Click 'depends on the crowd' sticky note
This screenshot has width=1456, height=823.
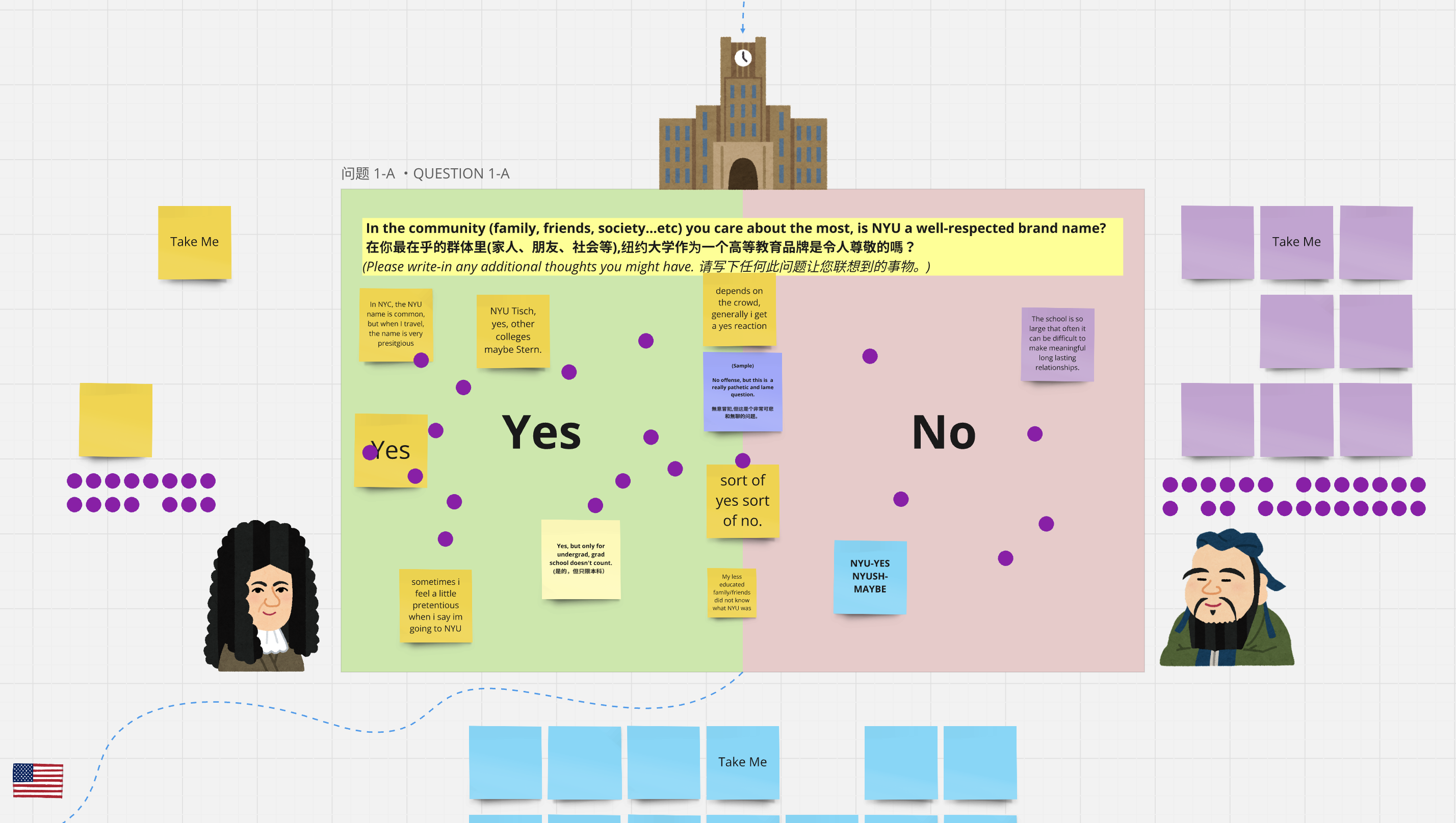(x=739, y=309)
